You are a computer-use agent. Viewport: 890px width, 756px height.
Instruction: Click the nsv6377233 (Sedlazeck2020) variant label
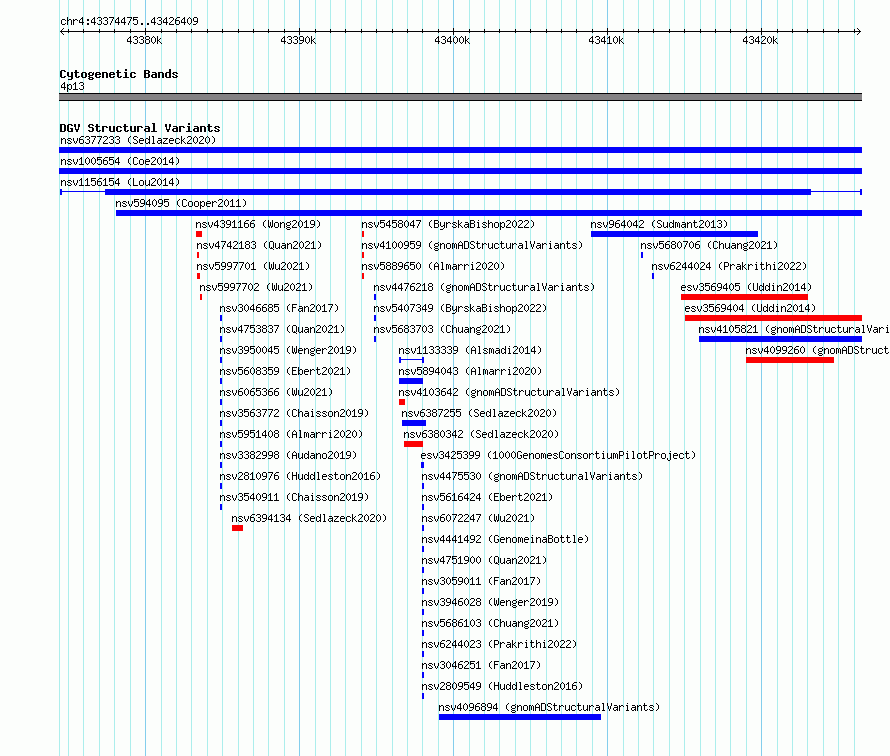(138, 140)
